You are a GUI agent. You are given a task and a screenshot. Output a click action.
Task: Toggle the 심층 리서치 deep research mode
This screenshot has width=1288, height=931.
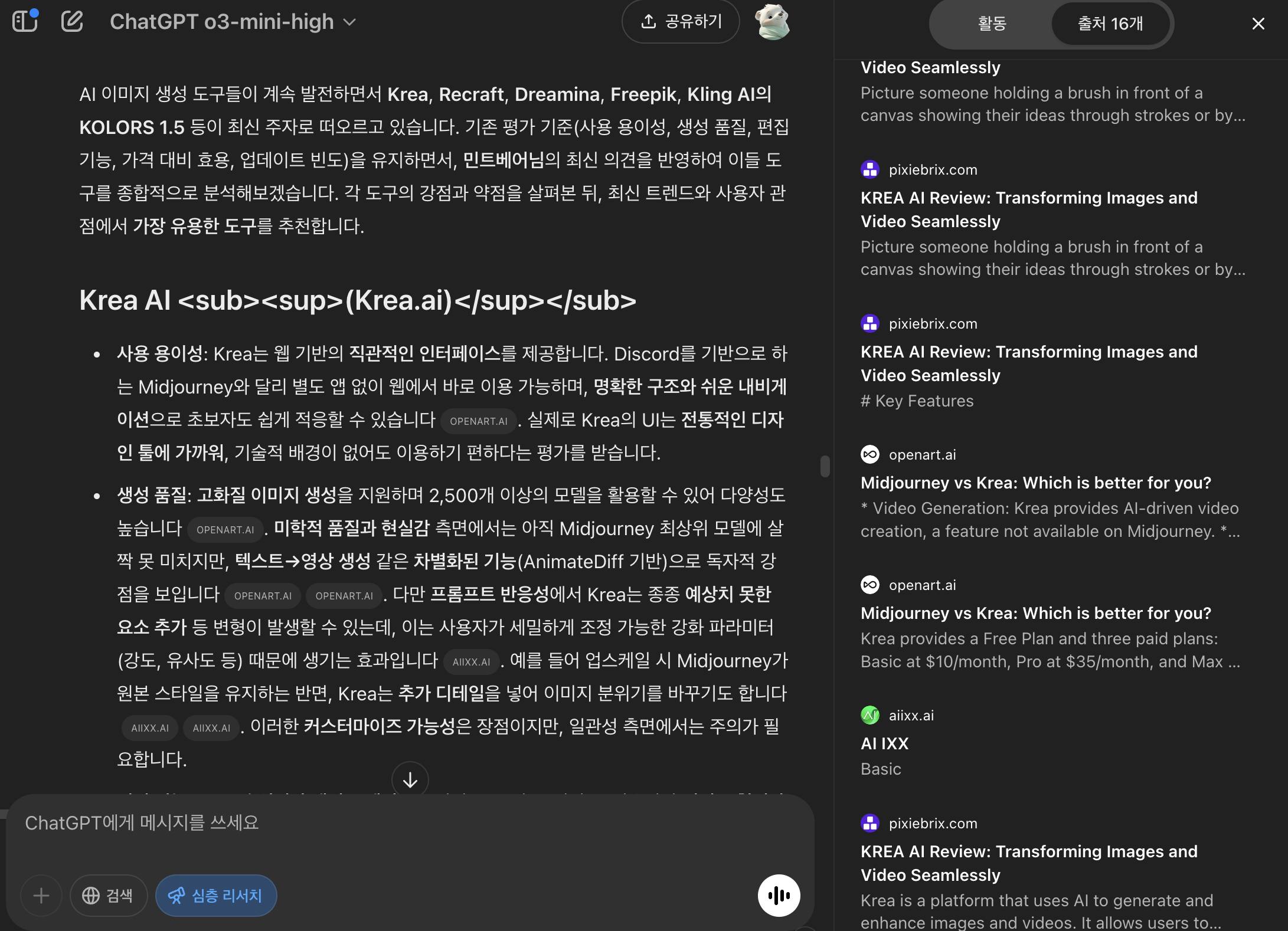coord(216,896)
